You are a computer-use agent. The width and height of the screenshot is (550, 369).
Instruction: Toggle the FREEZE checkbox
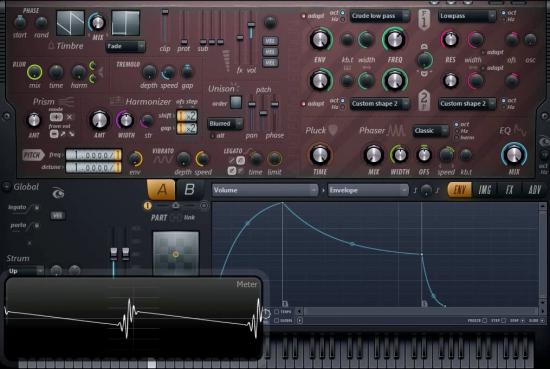click(484, 321)
